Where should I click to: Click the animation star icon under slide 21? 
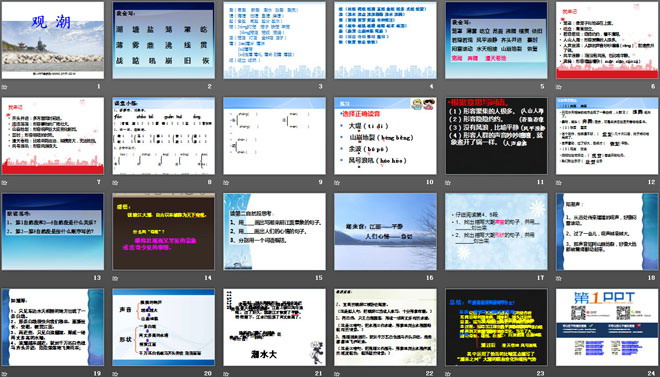tap(226, 374)
